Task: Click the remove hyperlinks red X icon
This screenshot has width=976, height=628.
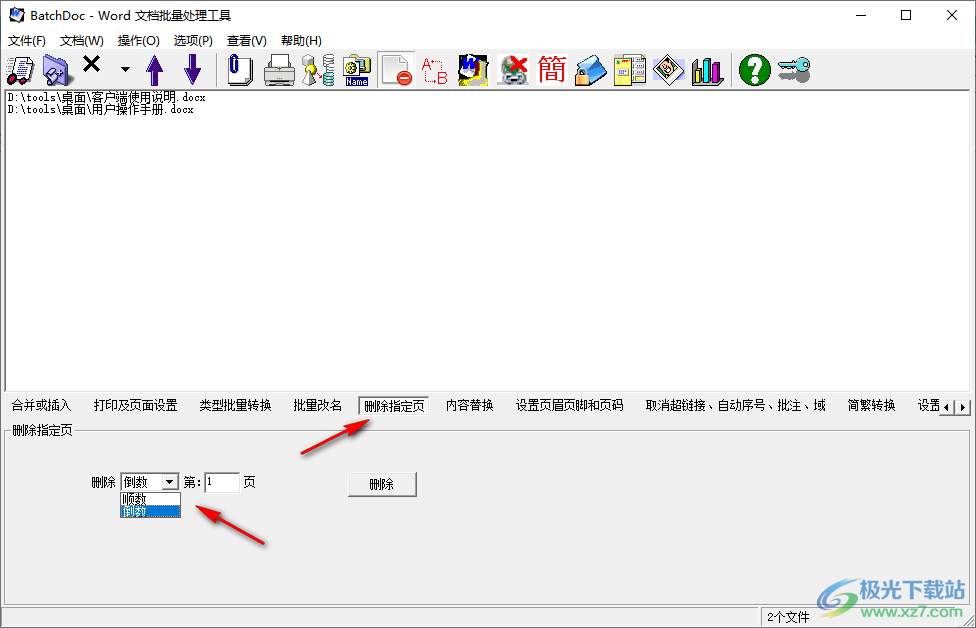Action: (512, 70)
